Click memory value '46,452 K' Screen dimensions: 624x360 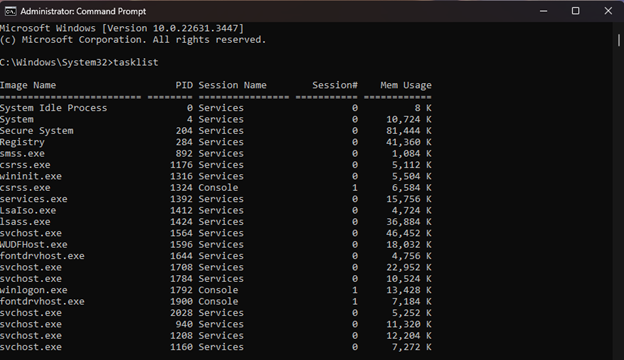409,233
